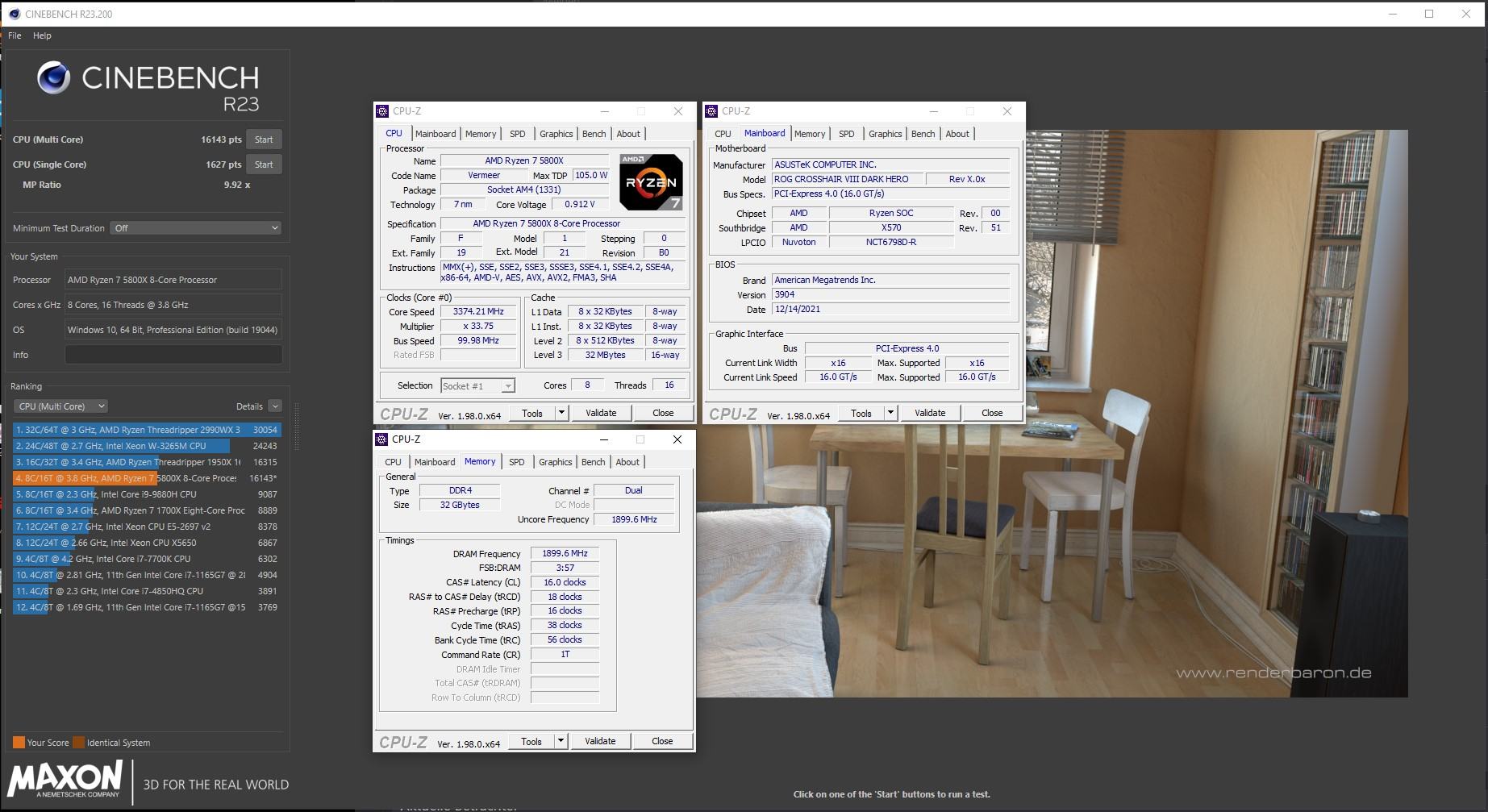
Task: Switch to the Graphics tab in the Mainboard window
Action: pyautogui.click(x=885, y=134)
